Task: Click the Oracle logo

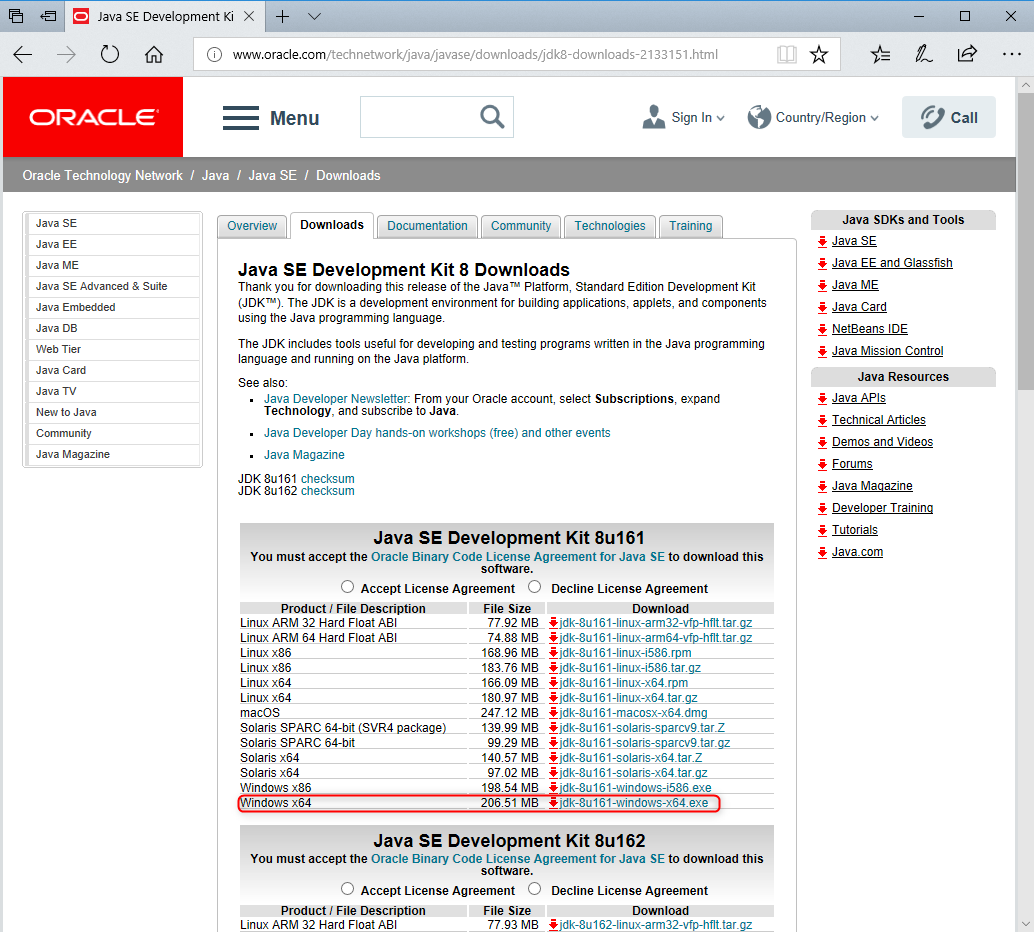Action: point(93,117)
